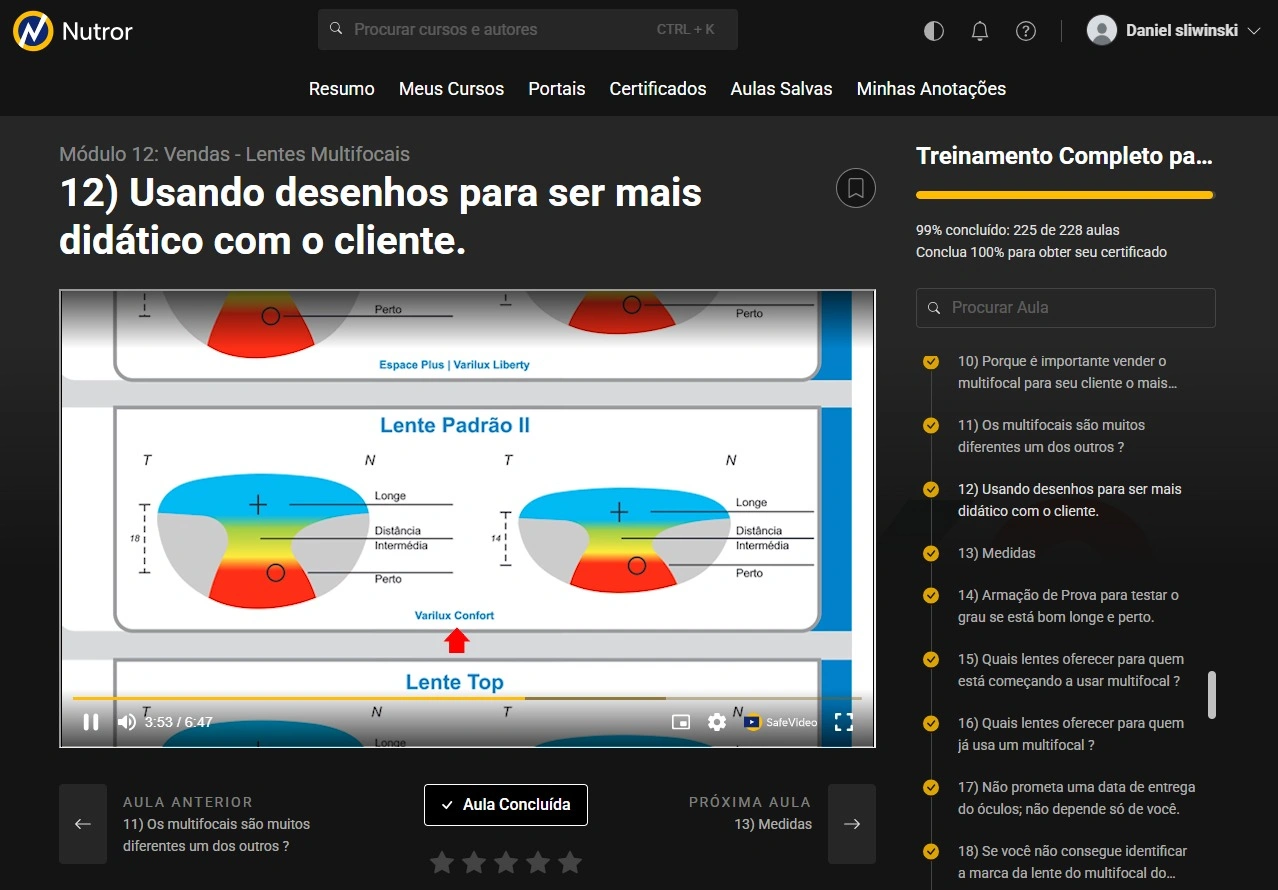
Task: Expand Daniel sliwinski account menu
Action: click(x=1174, y=31)
